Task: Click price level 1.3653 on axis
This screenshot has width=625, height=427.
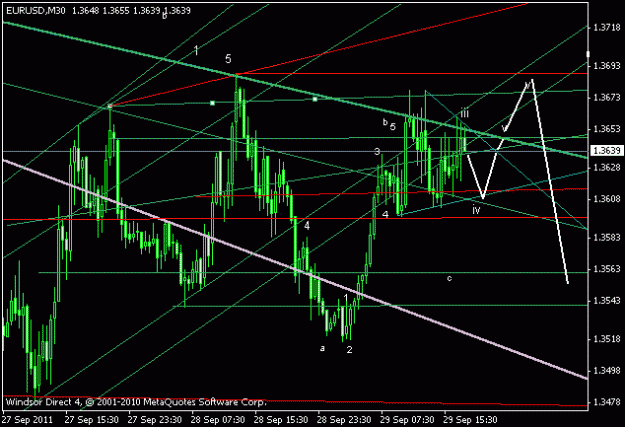Action: click(607, 129)
